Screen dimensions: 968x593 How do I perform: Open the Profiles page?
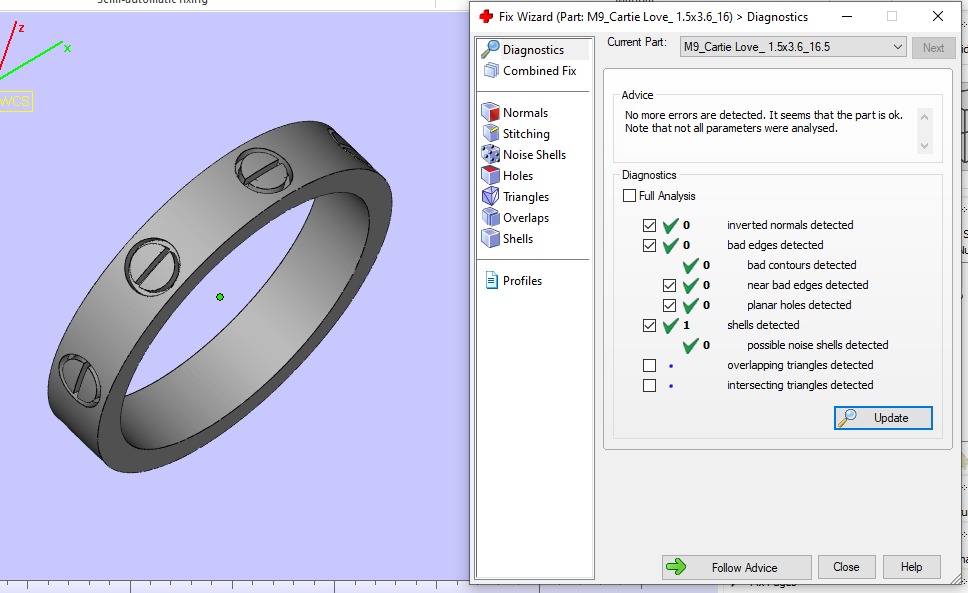coord(514,281)
